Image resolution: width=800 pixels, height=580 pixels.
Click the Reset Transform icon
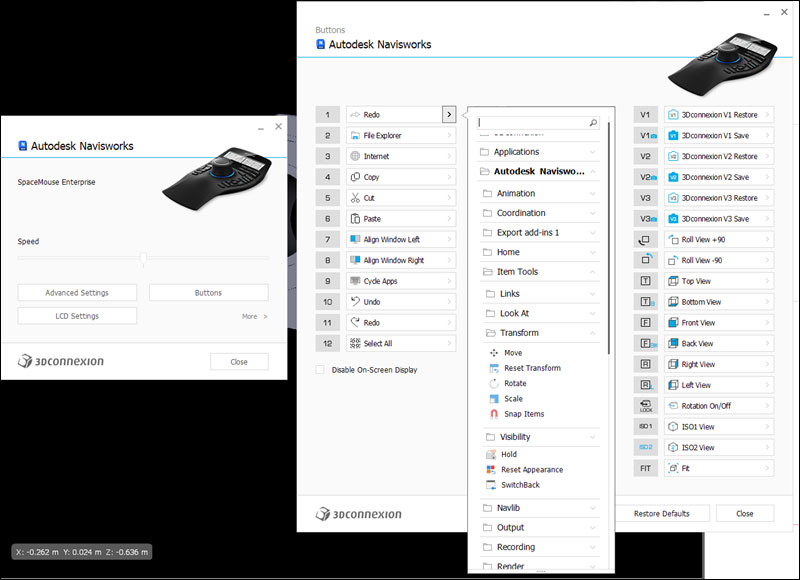(x=494, y=368)
